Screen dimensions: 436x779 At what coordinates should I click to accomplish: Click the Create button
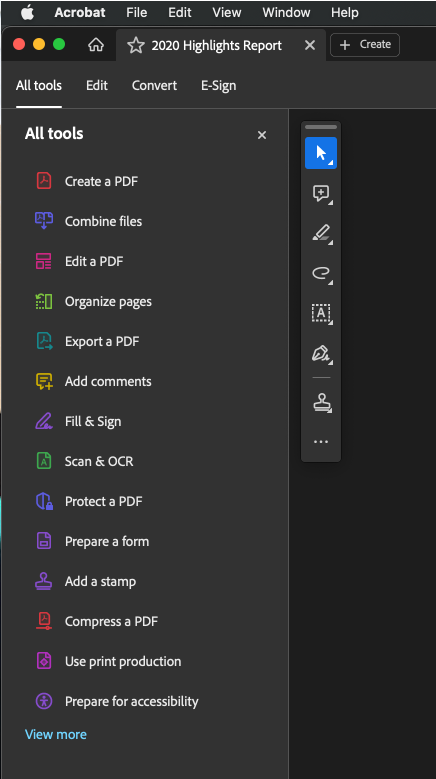(x=365, y=45)
